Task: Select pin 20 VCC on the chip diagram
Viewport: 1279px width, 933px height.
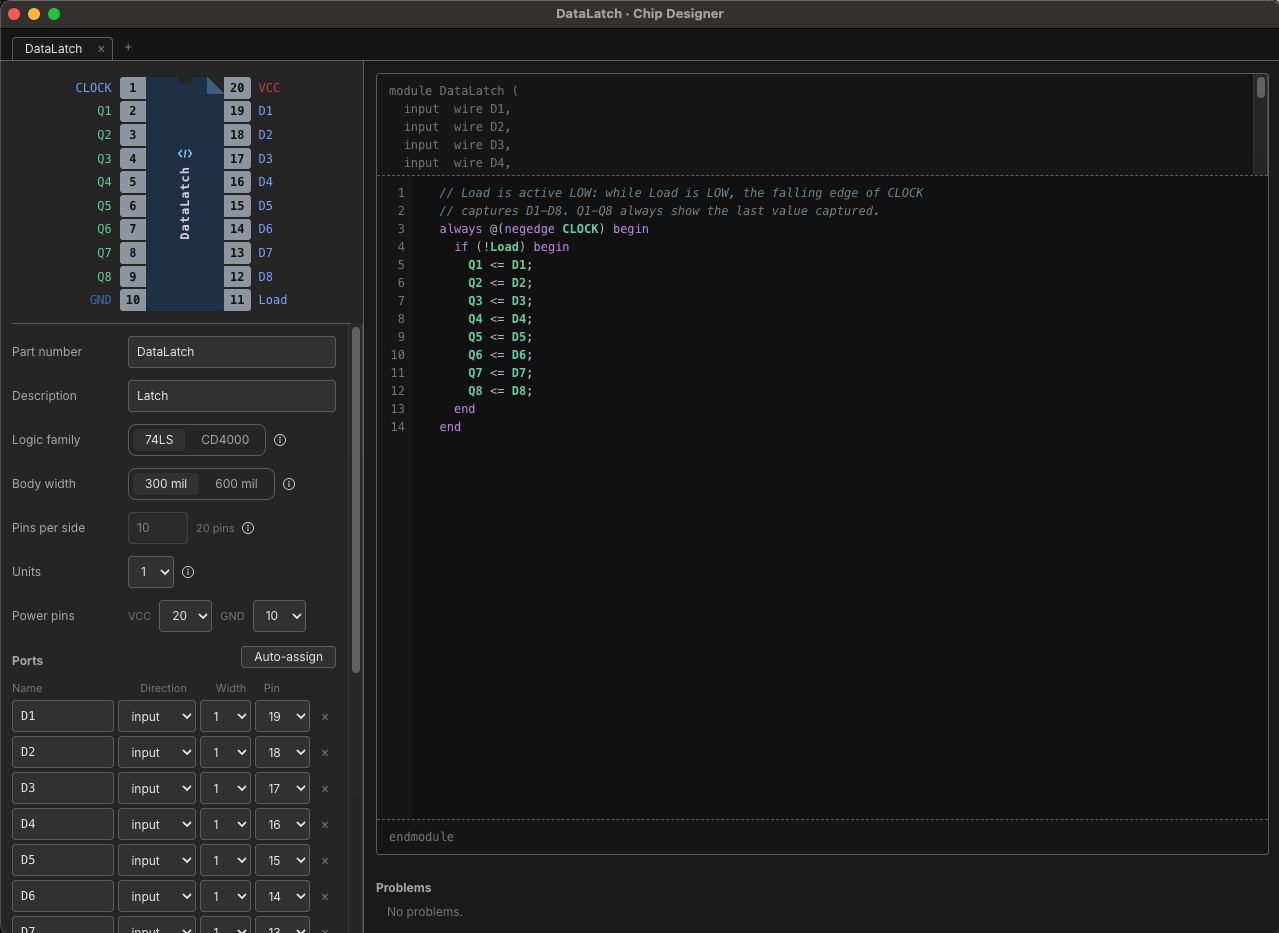Action: [x=237, y=88]
